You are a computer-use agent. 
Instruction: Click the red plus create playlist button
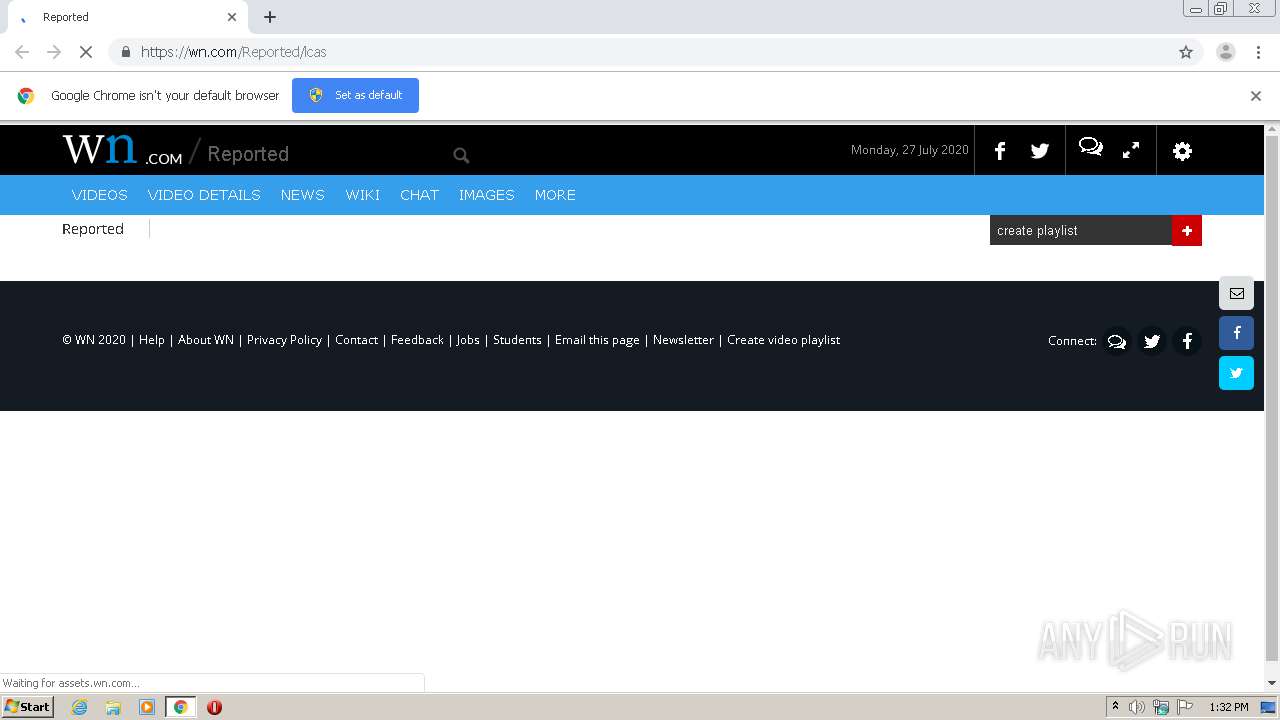1187,230
